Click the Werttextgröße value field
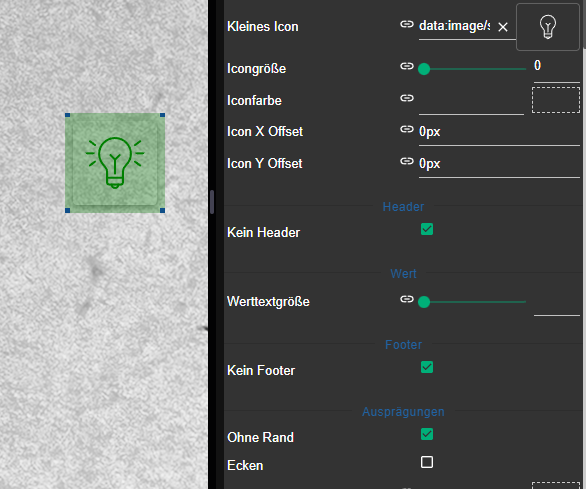This screenshot has height=489, width=586. [557, 303]
